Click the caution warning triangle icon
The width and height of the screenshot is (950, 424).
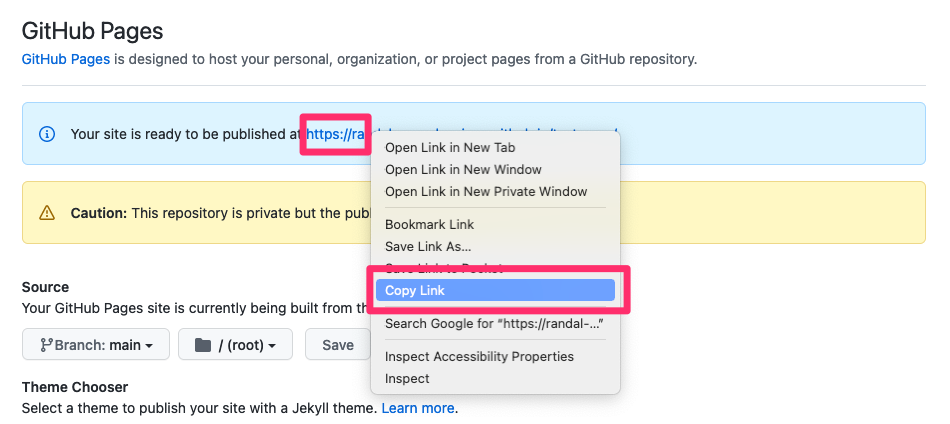coord(47,213)
